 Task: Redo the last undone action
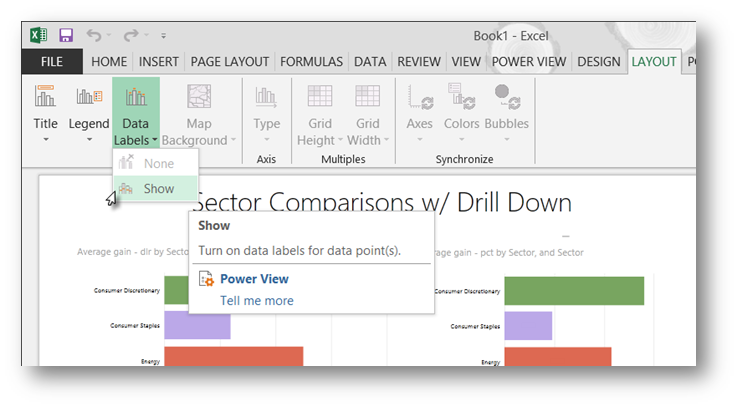[131, 35]
